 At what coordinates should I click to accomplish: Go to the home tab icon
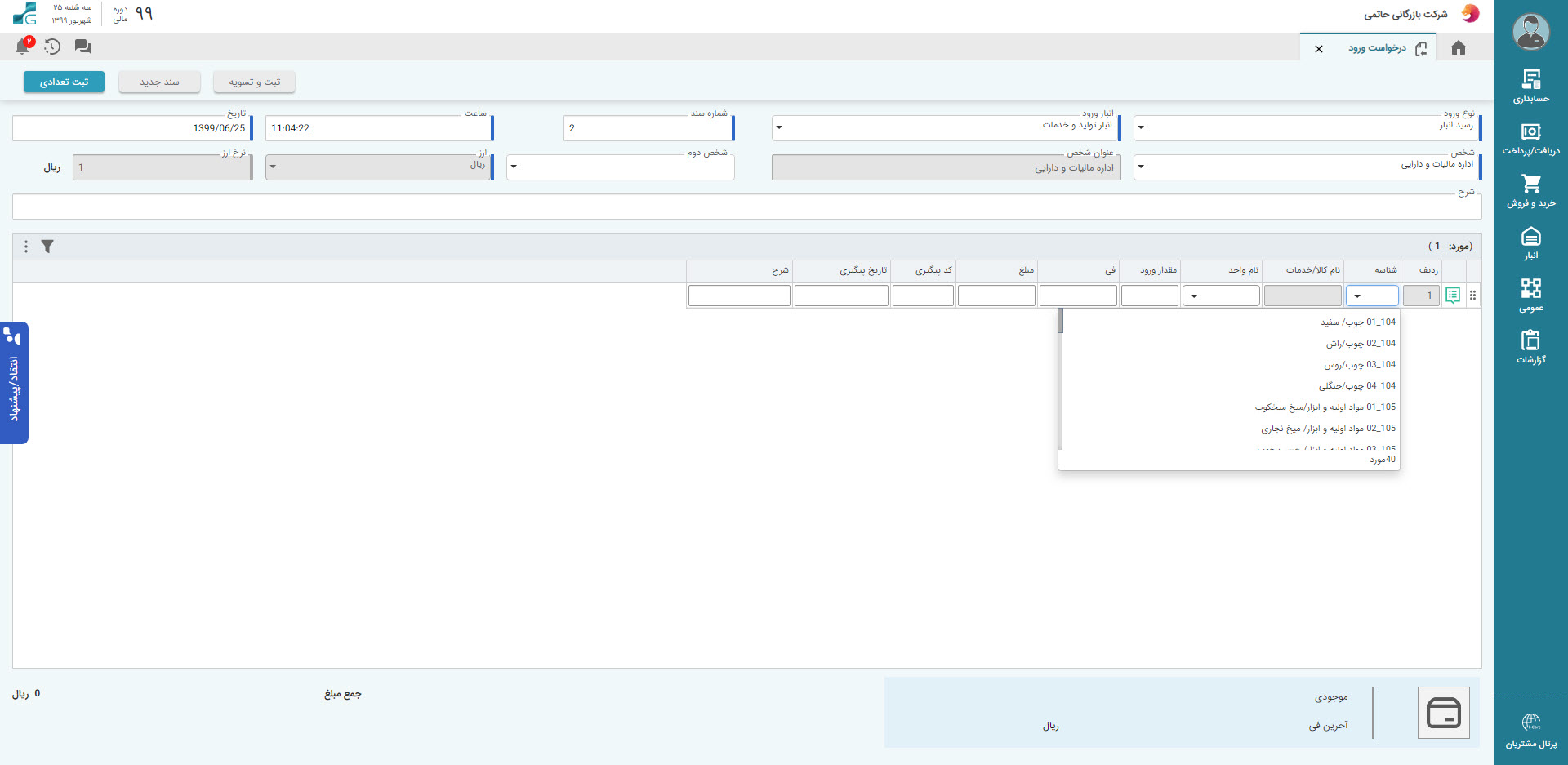click(x=1459, y=47)
